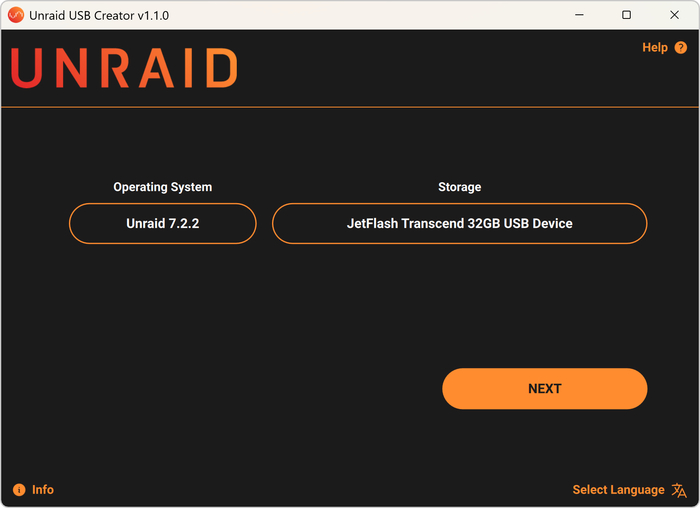Open the Help link text

654,48
